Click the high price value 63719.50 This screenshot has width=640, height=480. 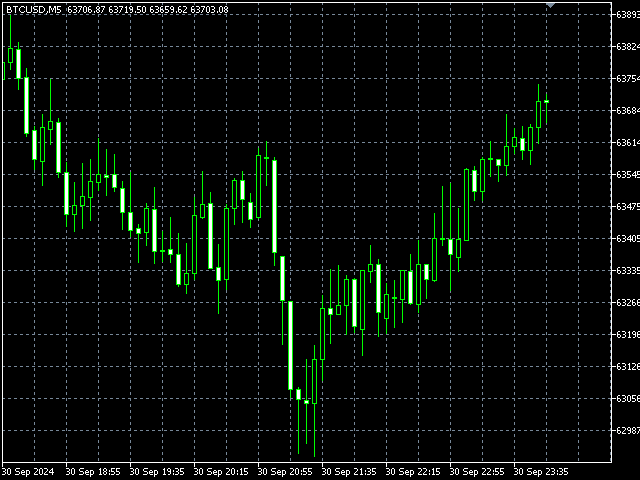tap(127, 9)
